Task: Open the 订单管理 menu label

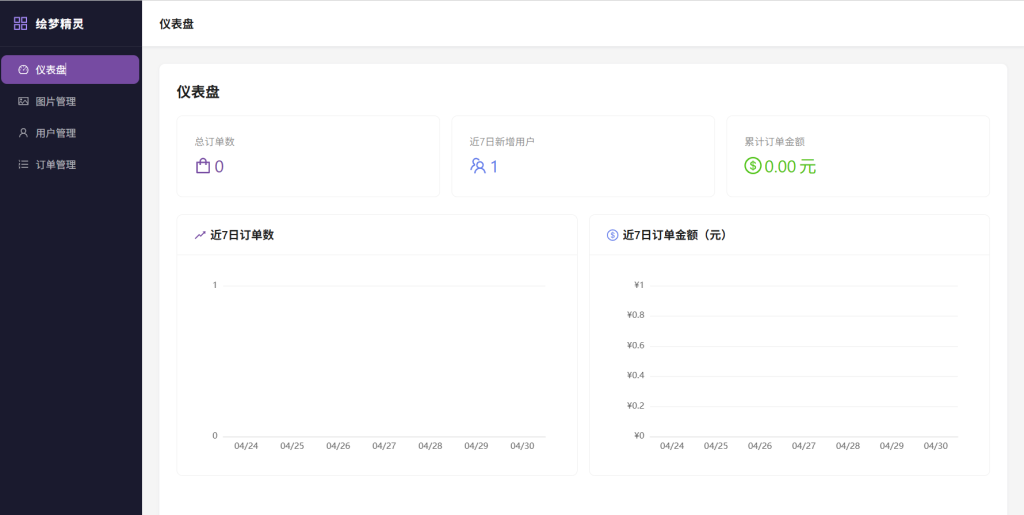Action: [x=56, y=165]
